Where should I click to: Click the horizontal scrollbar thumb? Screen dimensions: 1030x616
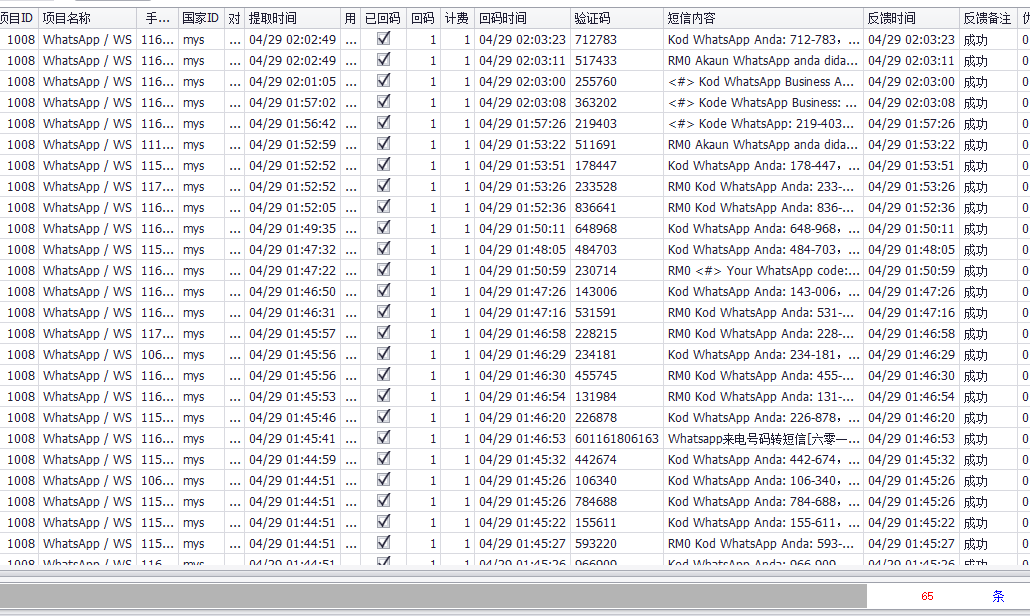point(433,596)
